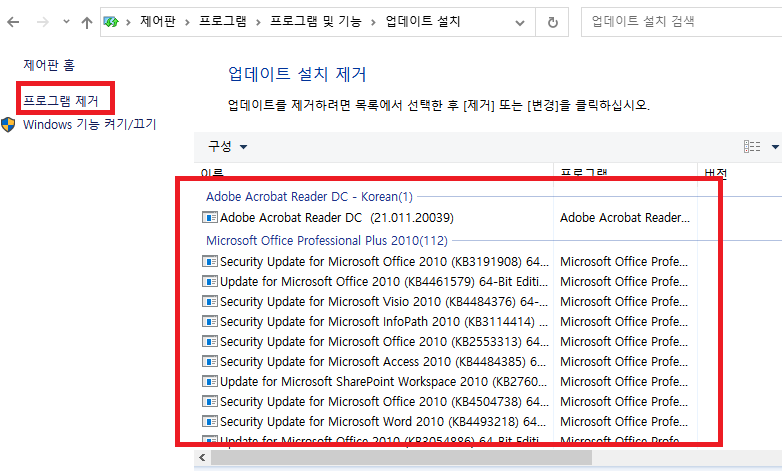The width and height of the screenshot is (782, 471).
Task: Select Security Update for Word 2010 KB4493218
Action: 383,421
